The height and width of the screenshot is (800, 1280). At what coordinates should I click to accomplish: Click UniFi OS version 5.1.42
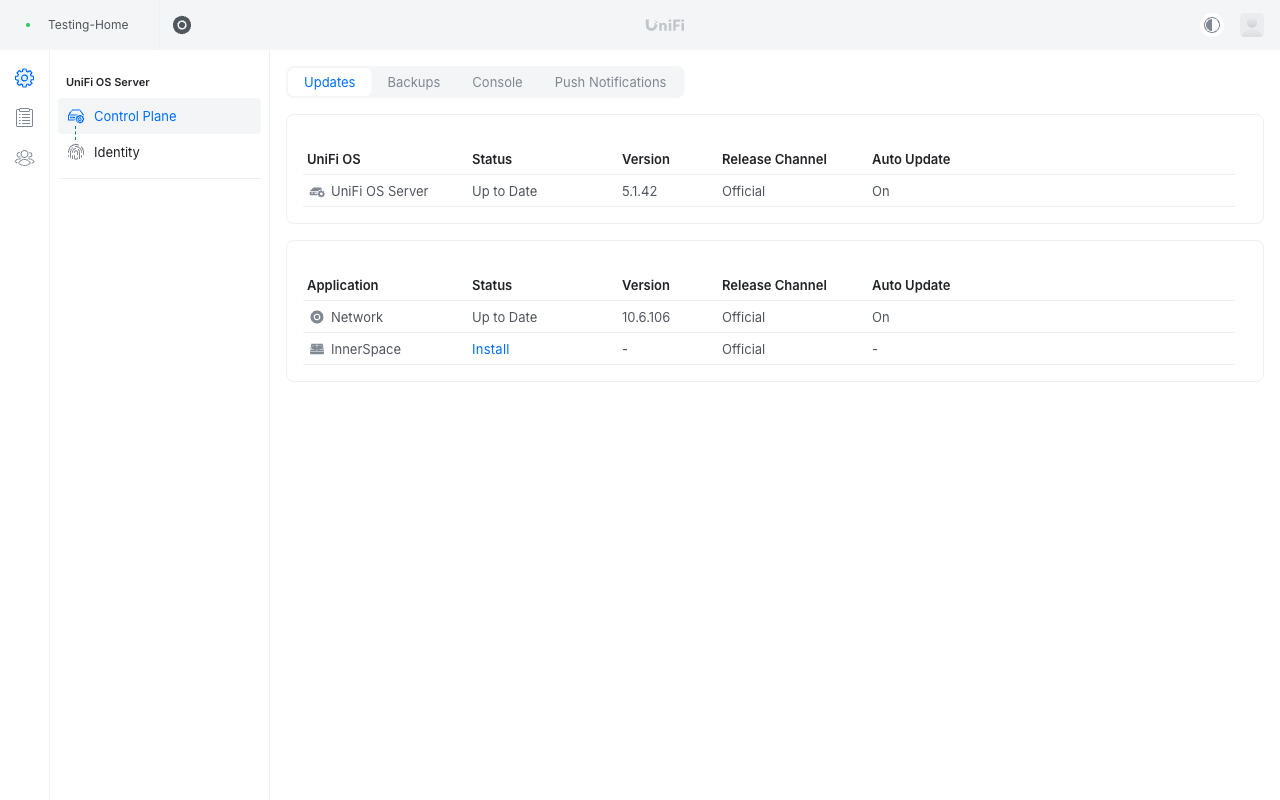click(640, 191)
